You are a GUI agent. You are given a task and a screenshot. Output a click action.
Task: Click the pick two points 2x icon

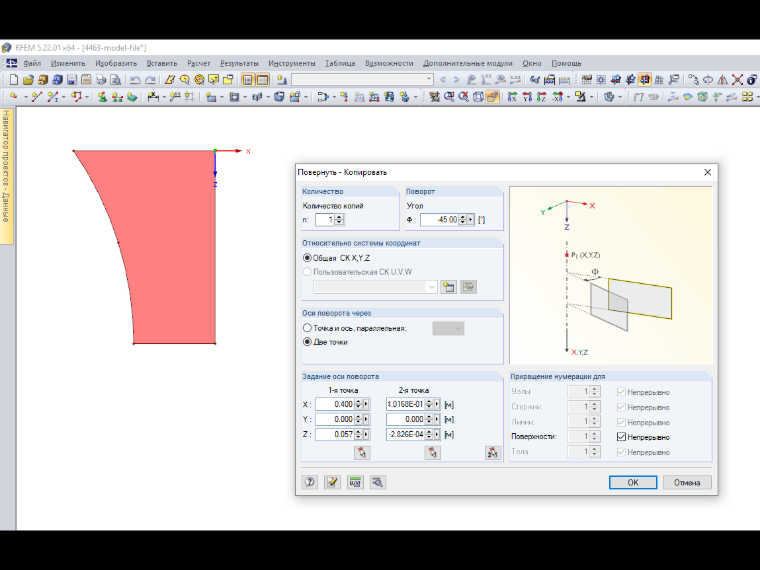click(492, 453)
